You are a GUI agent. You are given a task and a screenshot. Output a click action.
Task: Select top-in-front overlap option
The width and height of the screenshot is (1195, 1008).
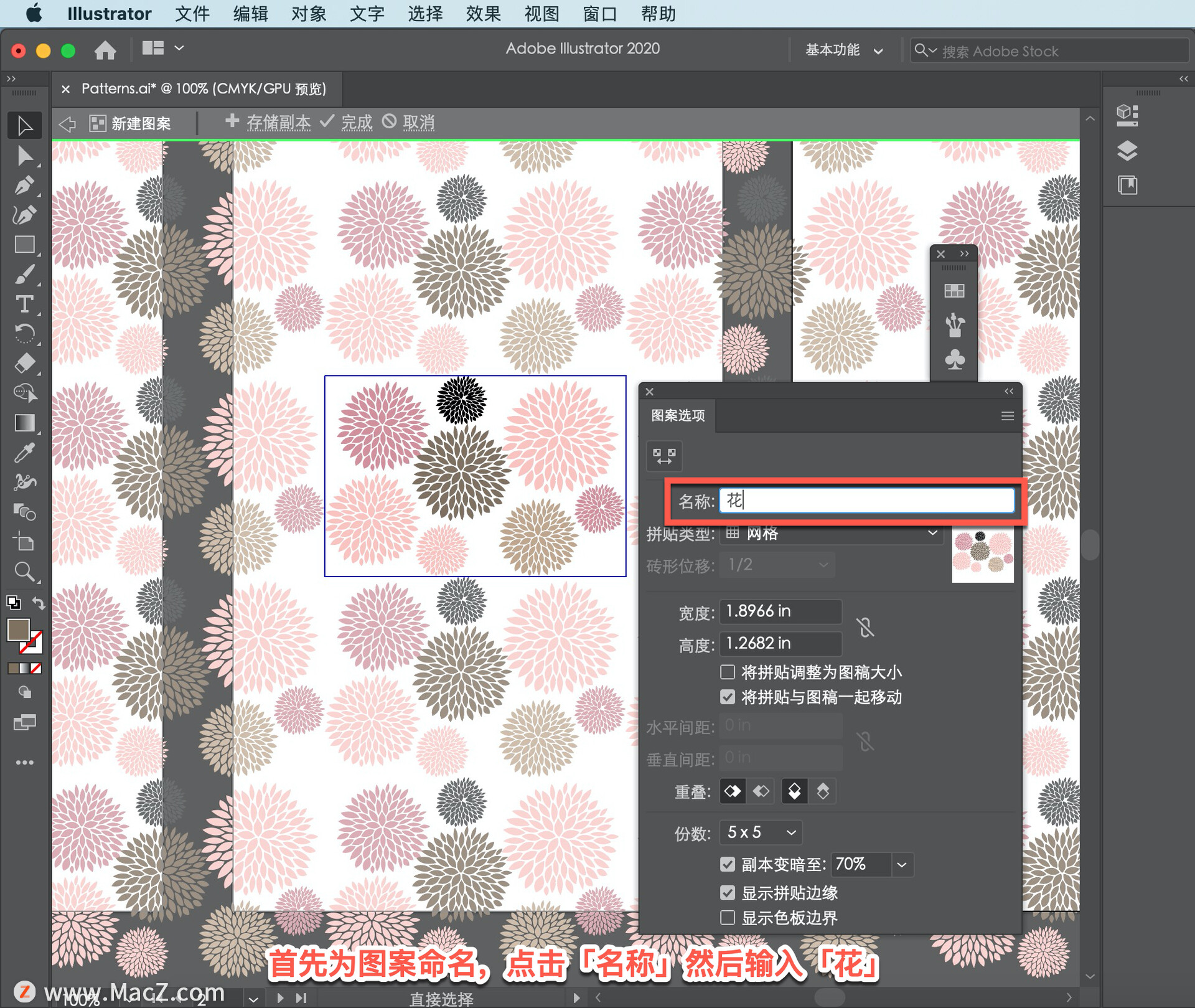coord(795,791)
